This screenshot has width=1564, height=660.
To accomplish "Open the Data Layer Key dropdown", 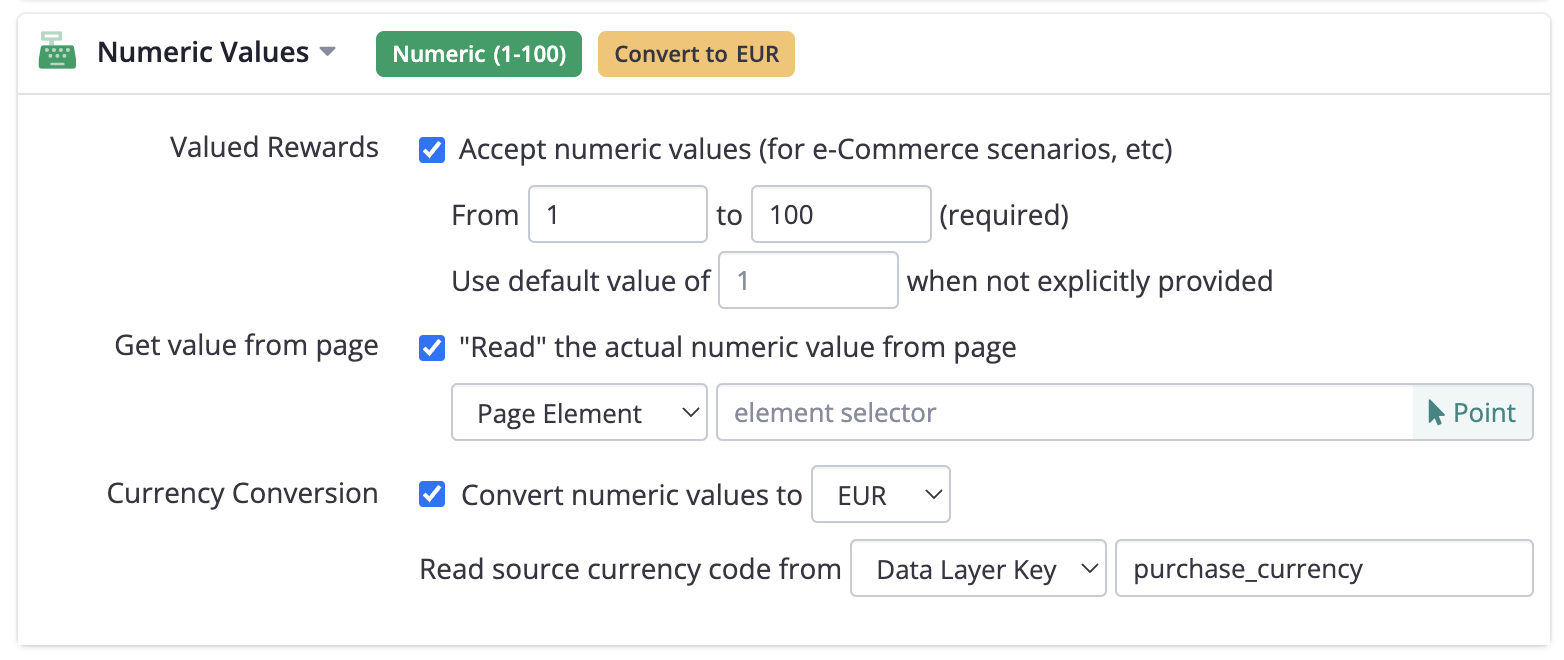I will click(x=978, y=569).
